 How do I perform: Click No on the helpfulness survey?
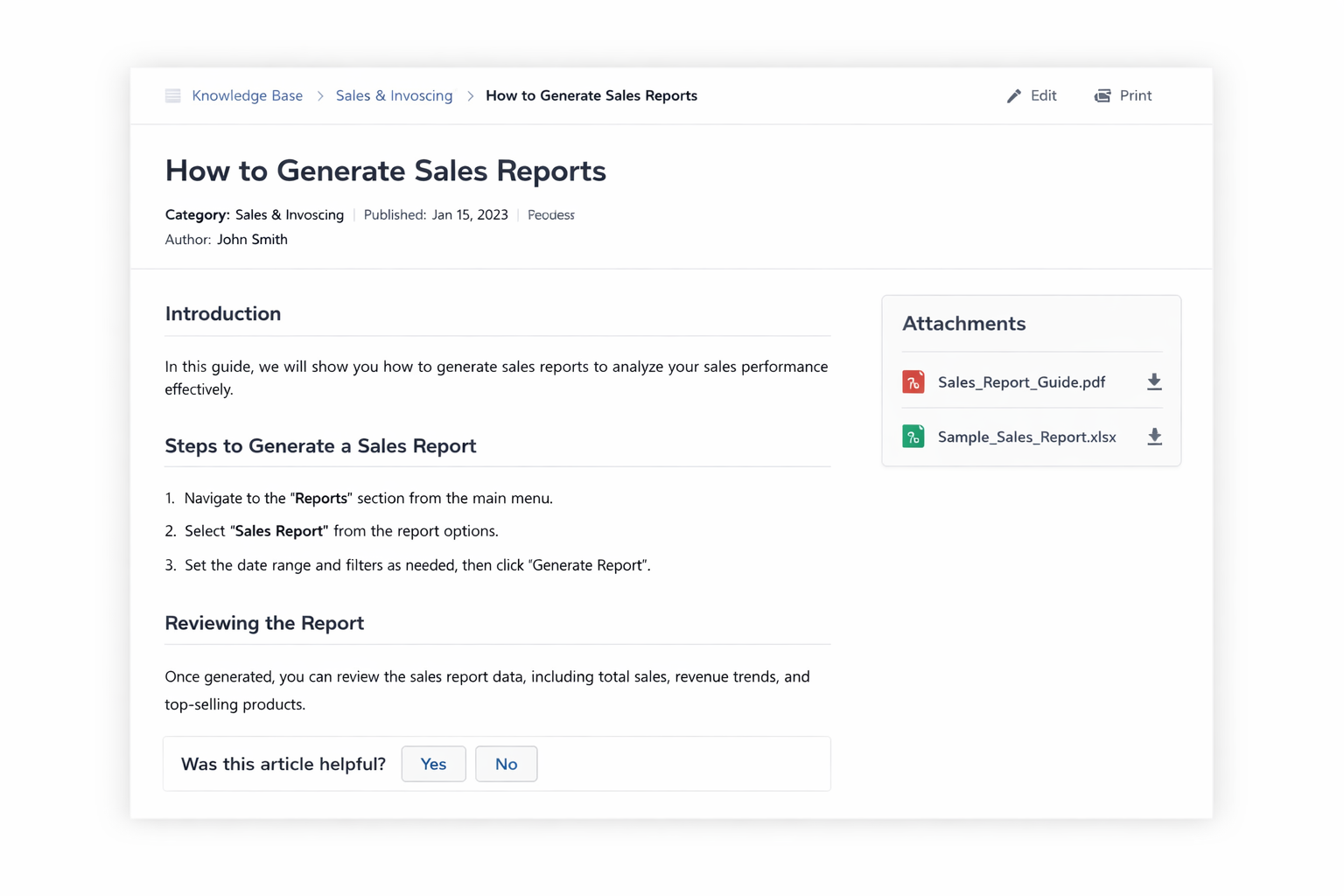click(x=506, y=764)
